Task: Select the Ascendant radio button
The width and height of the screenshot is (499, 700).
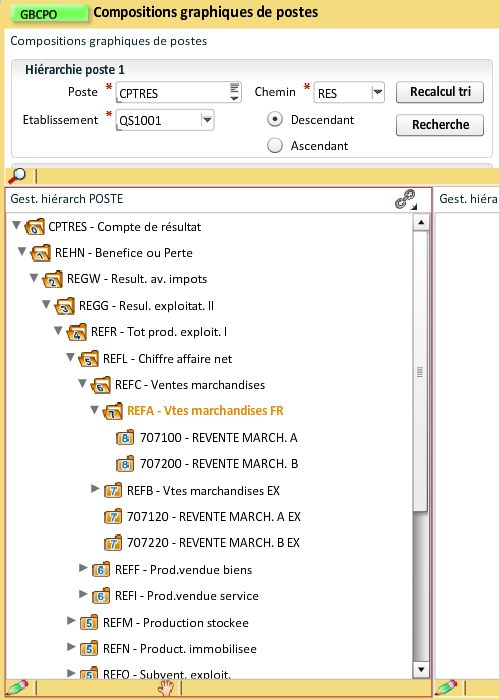Action: [275, 146]
